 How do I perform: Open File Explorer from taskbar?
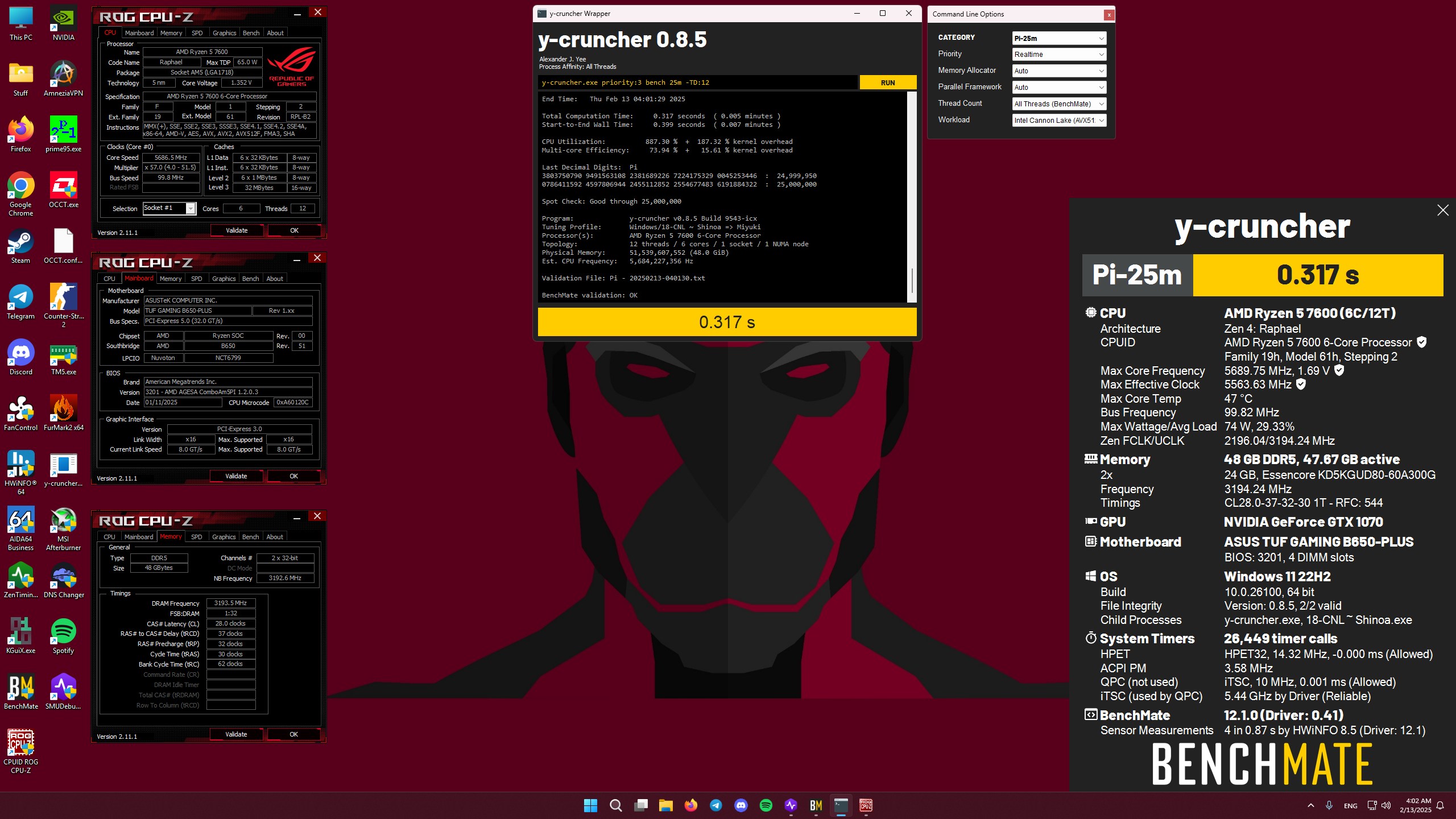pos(665,805)
